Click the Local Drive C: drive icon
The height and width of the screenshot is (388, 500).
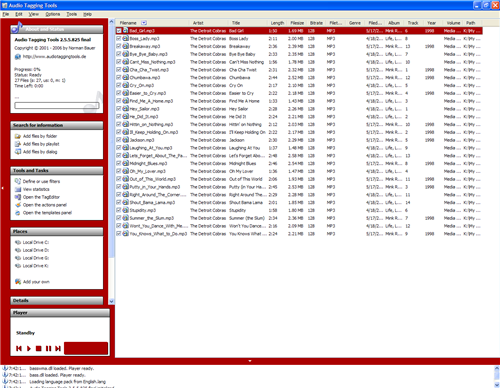click(x=18, y=242)
